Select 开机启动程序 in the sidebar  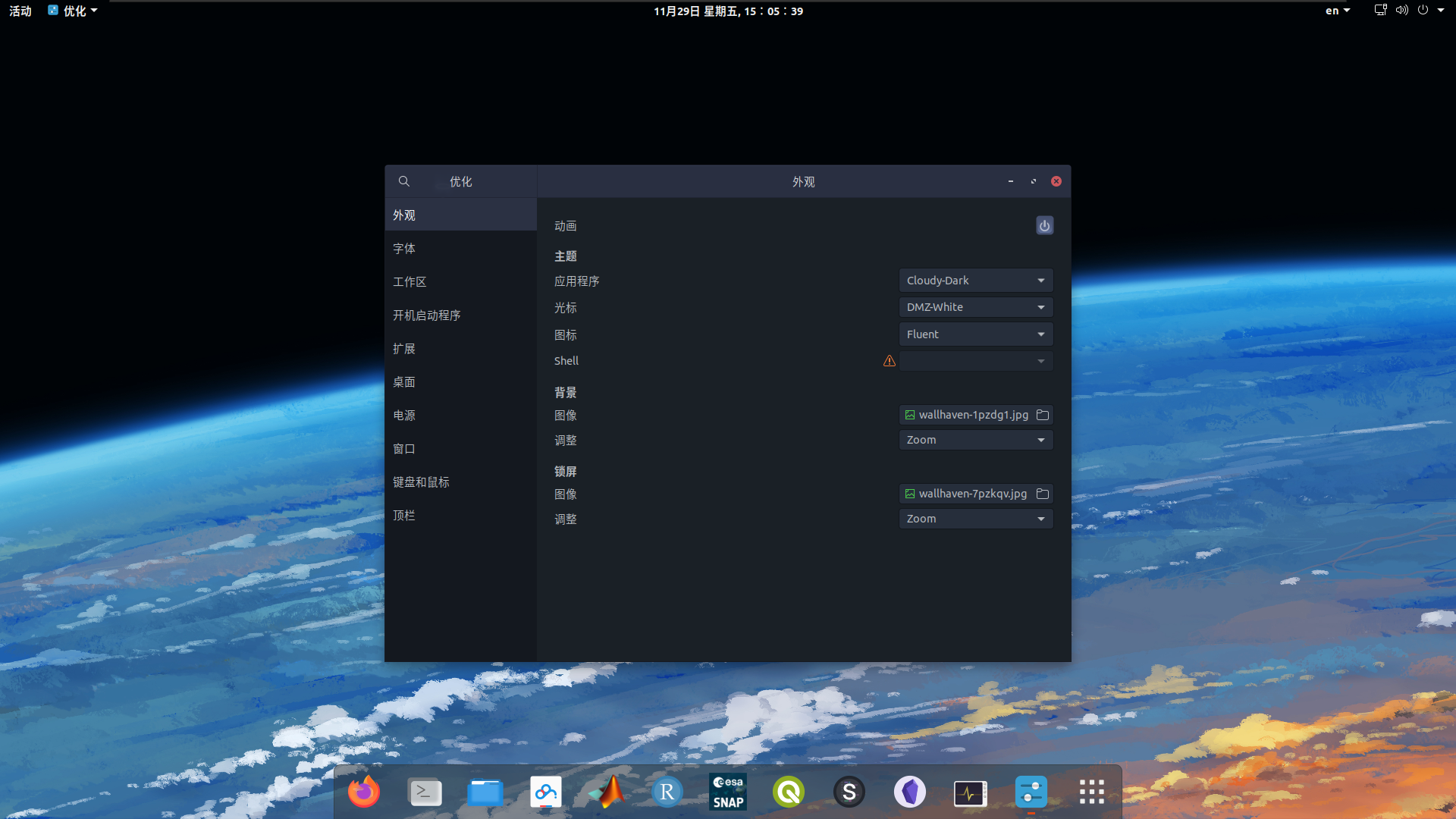pos(460,315)
